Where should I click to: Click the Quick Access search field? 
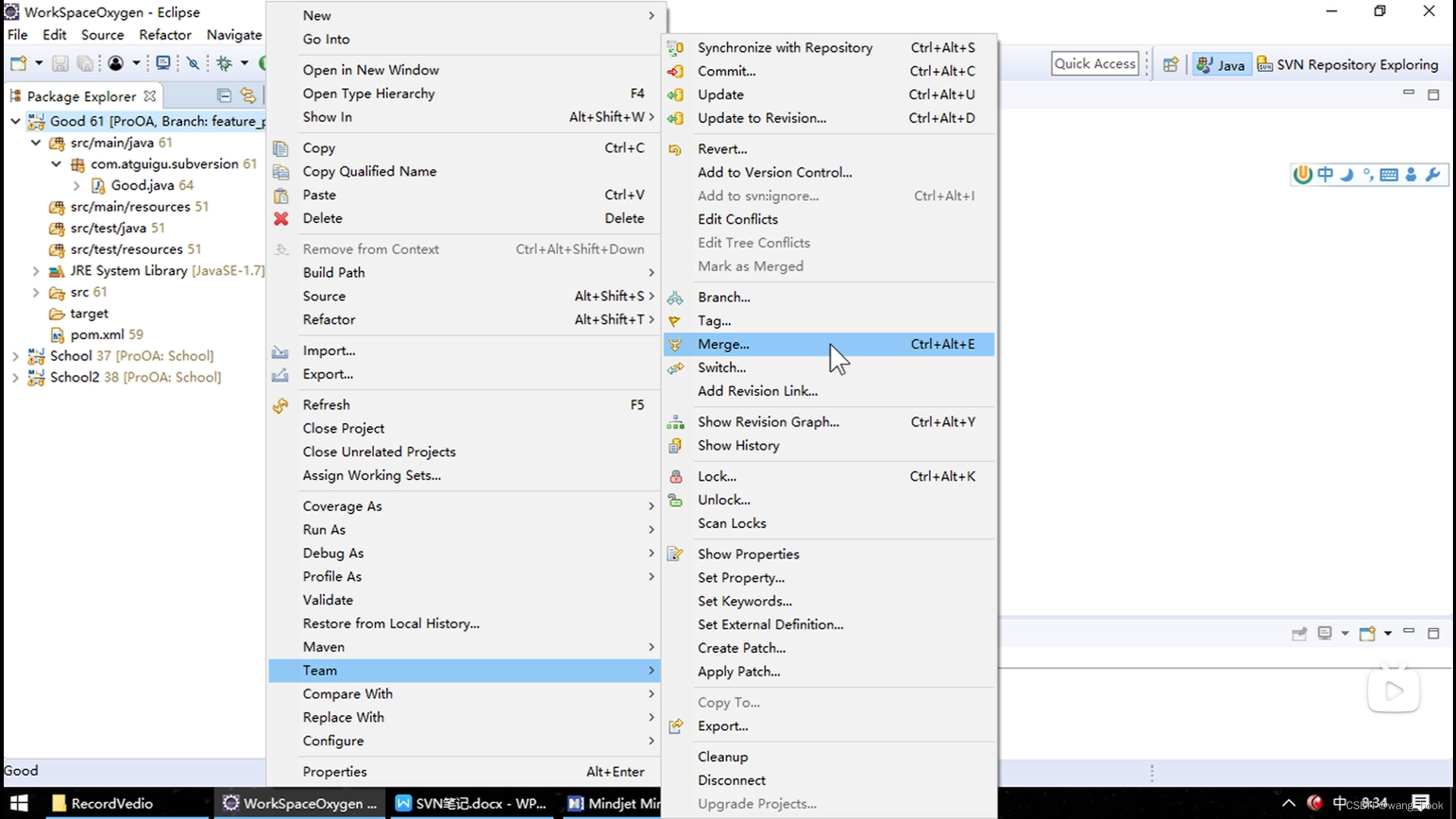[1095, 64]
